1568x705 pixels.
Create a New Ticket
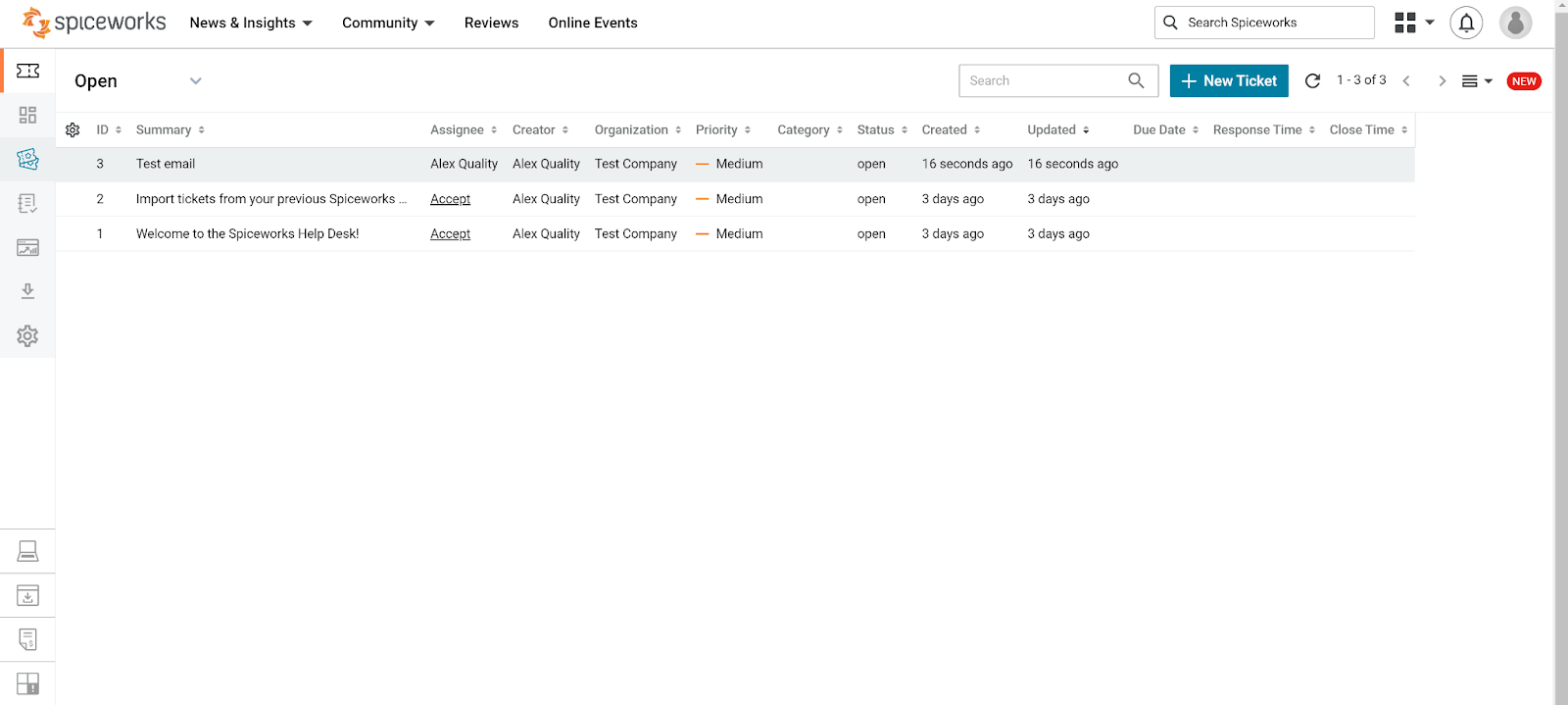1229,81
